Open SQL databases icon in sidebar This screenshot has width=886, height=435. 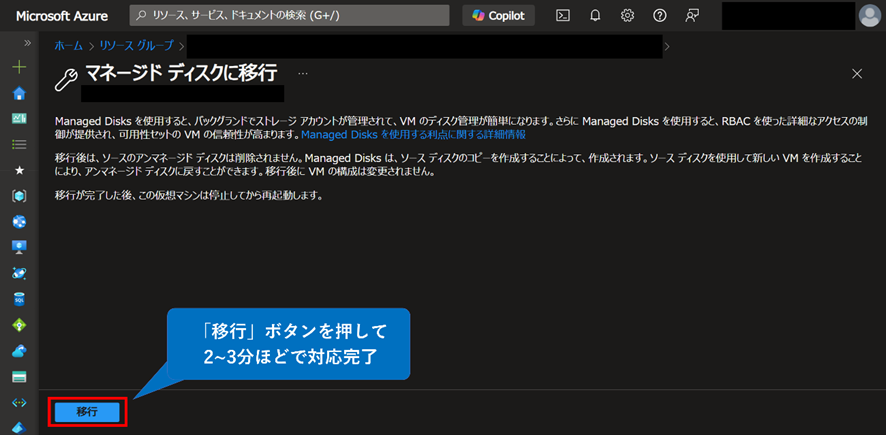(x=19, y=299)
